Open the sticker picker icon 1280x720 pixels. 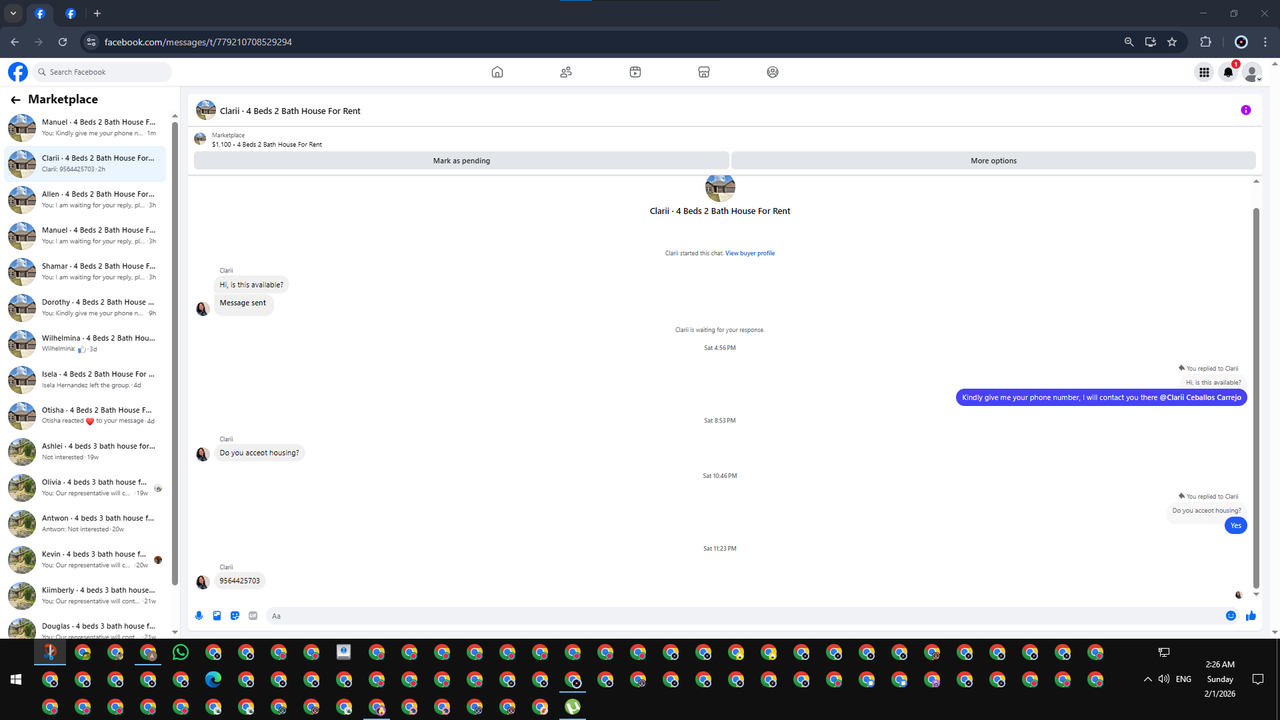pyautogui.click(x=235, y=616)
